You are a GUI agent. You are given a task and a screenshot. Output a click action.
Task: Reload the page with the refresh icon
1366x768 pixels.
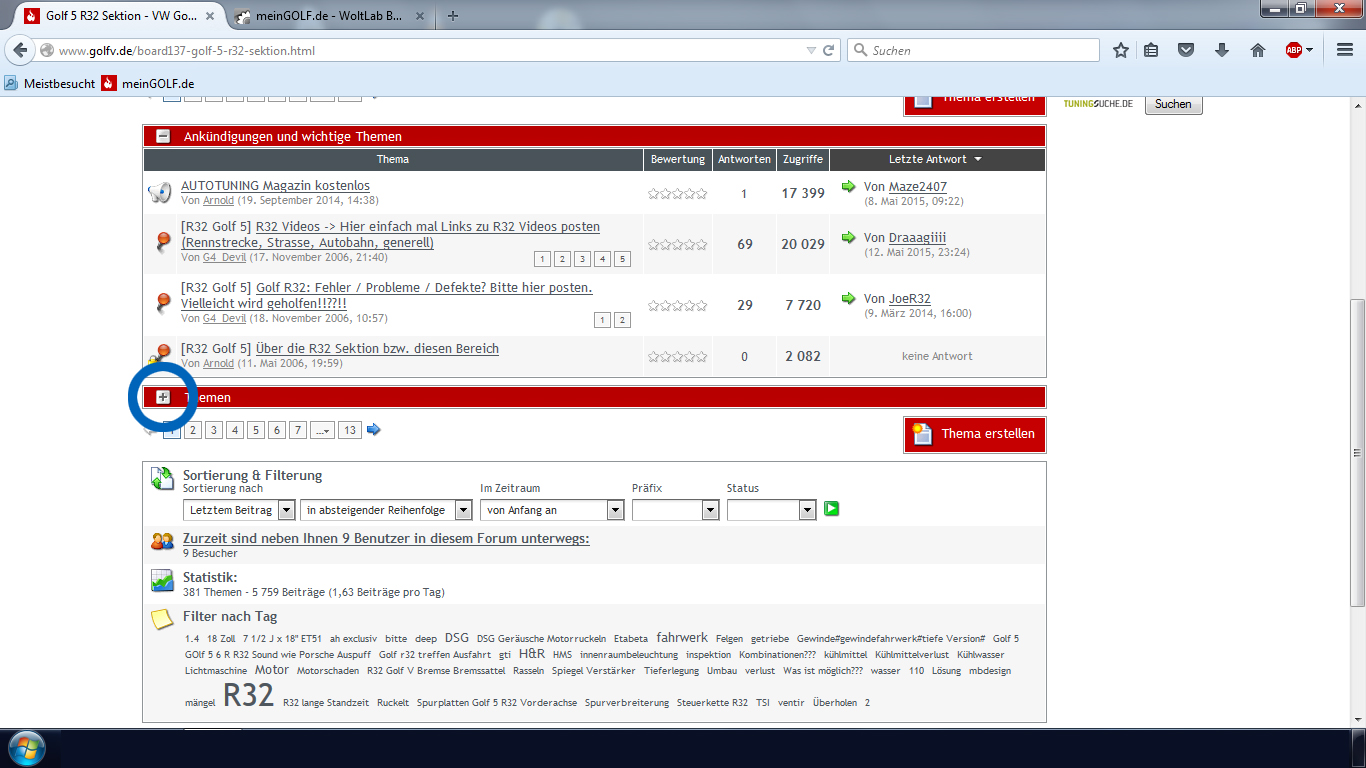click(829, 50)
